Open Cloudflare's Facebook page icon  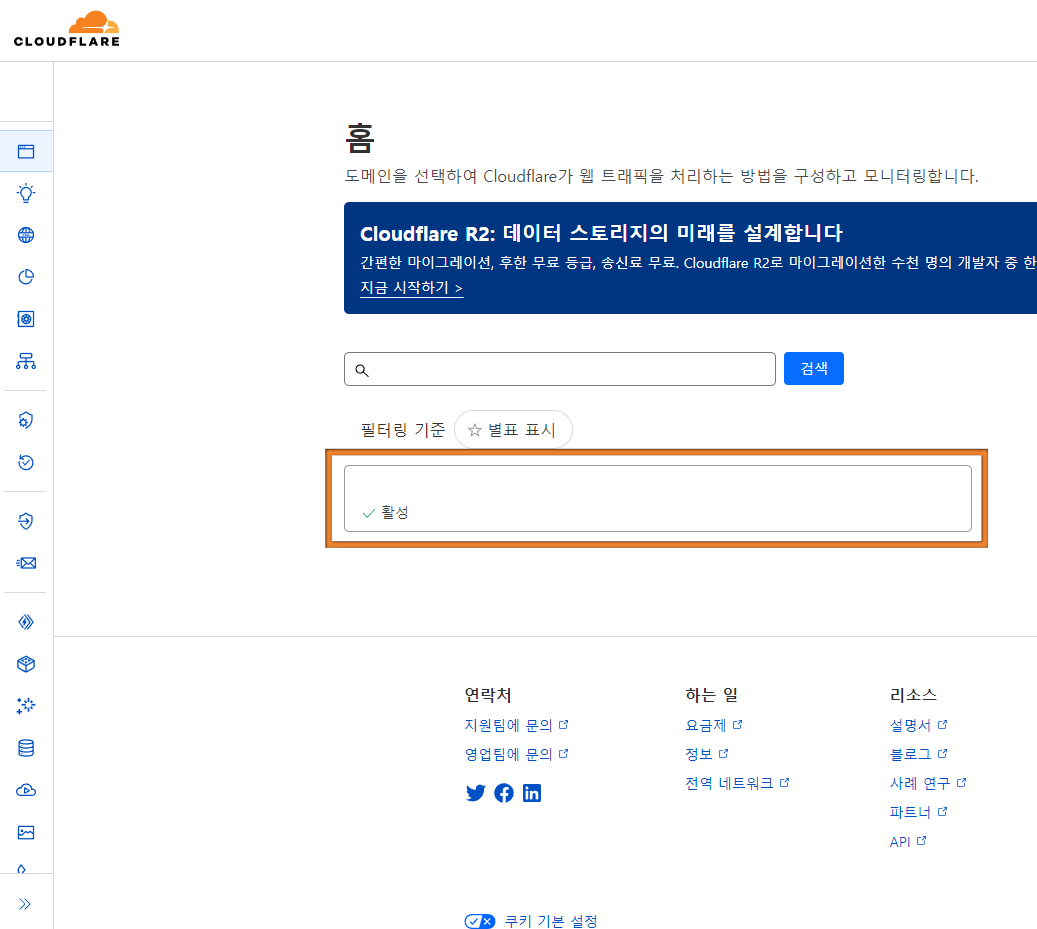click(504, 793)
